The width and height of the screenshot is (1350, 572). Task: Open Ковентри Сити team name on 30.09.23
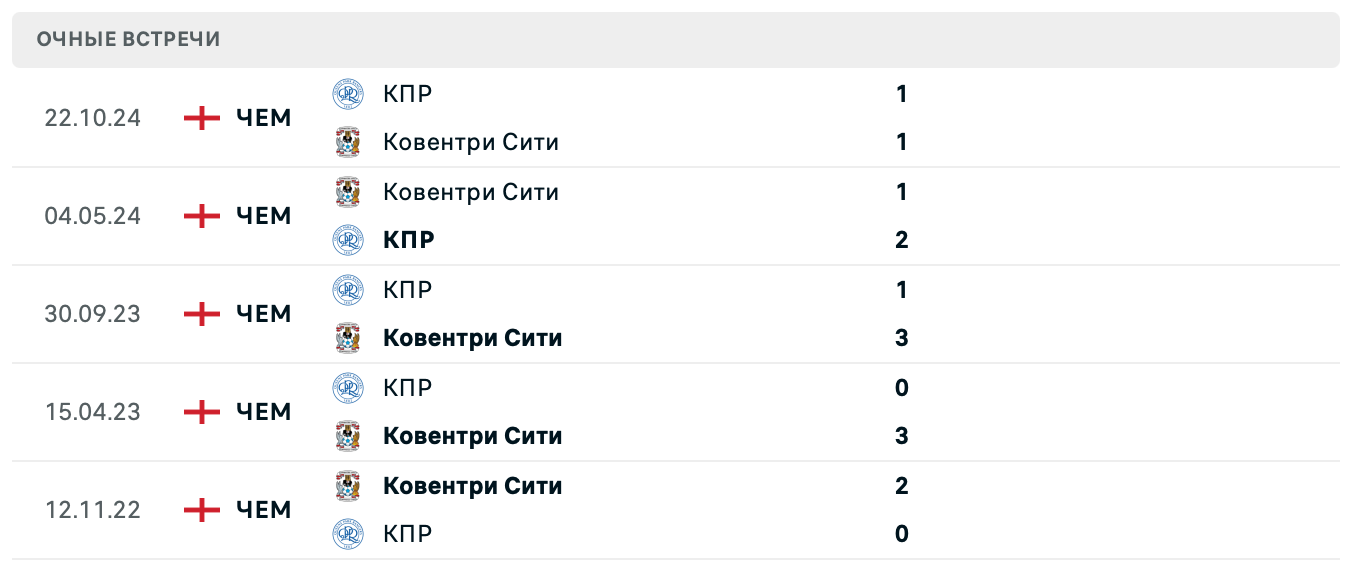point(472,338)
